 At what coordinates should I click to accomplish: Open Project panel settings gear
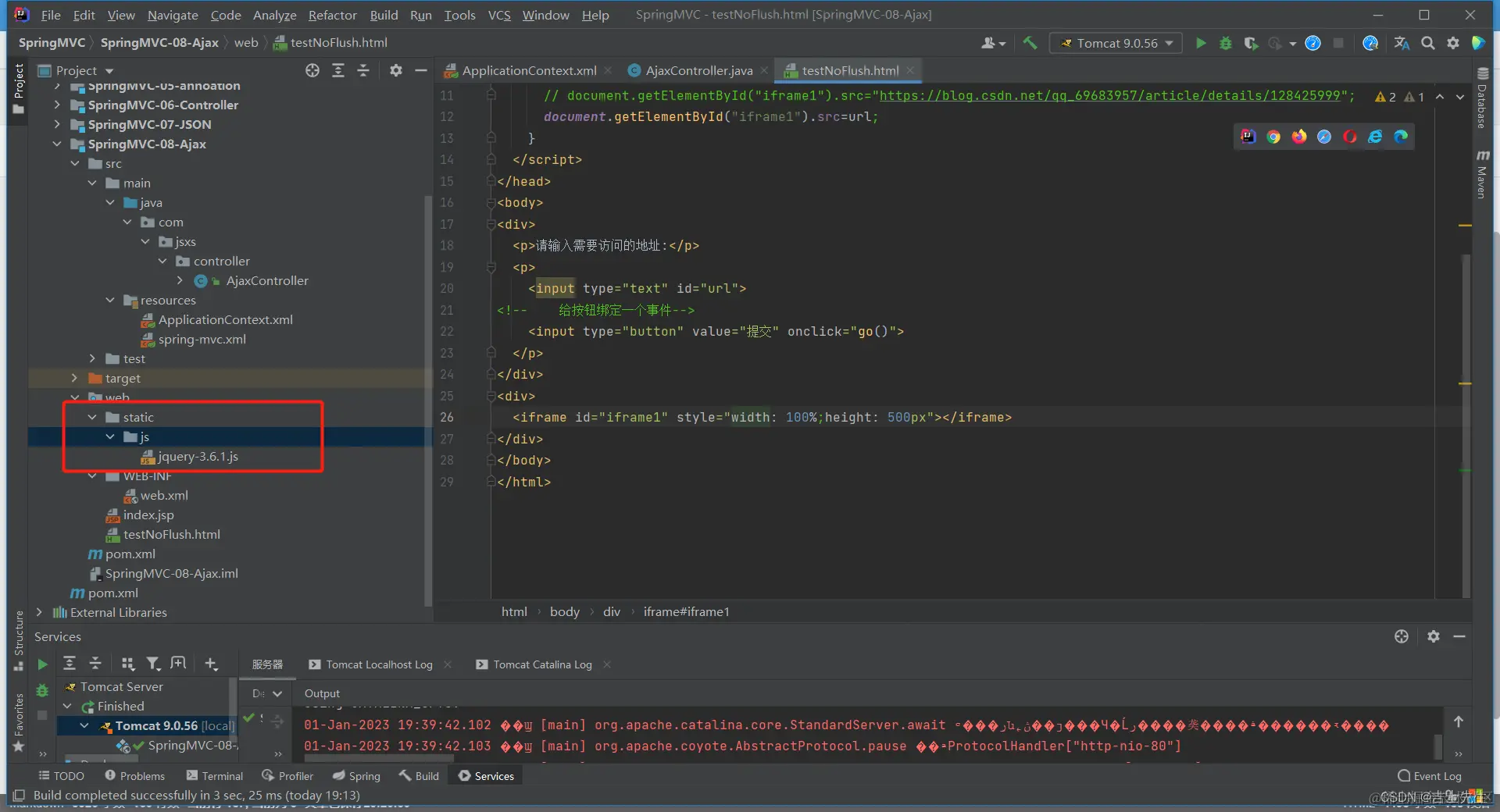tap(396, 70)
